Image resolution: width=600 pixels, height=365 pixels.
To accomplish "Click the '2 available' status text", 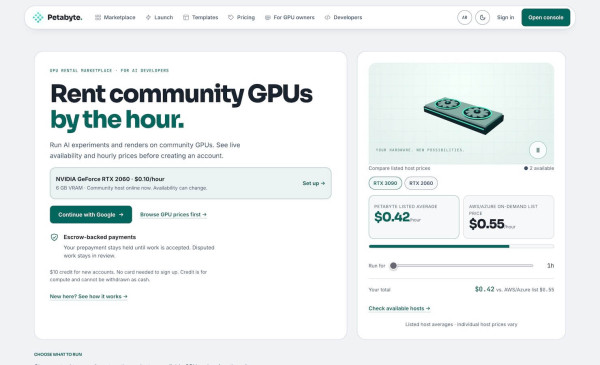I will (539, 168).
